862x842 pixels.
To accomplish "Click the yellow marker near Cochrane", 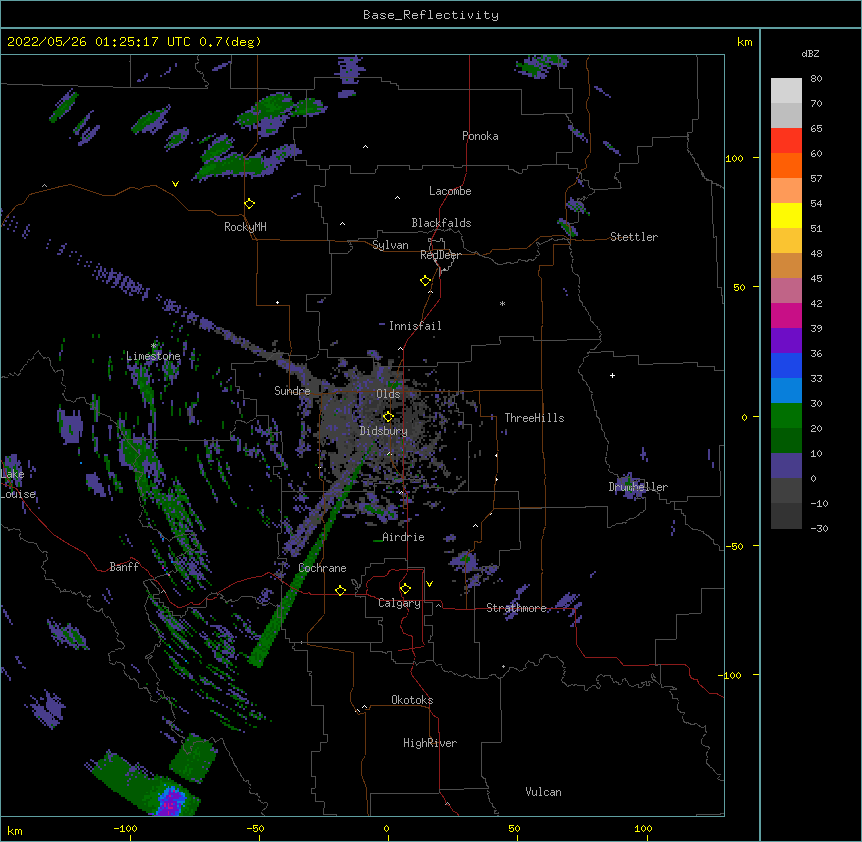I will [340, 590].
